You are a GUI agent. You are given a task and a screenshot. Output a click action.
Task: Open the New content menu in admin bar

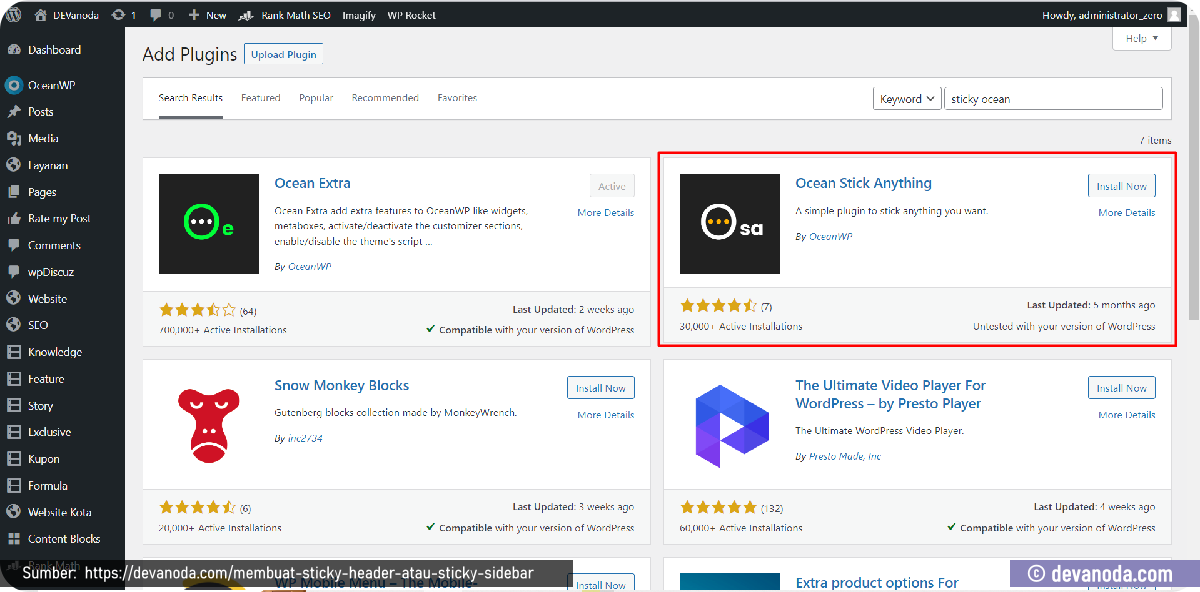click(208, 15)
